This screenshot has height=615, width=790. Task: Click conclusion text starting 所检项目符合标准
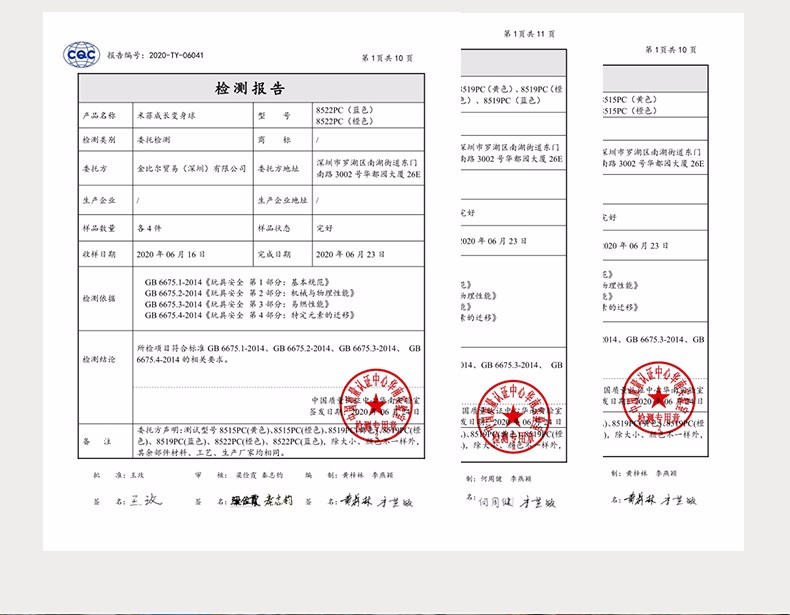(x=278, y=354)
